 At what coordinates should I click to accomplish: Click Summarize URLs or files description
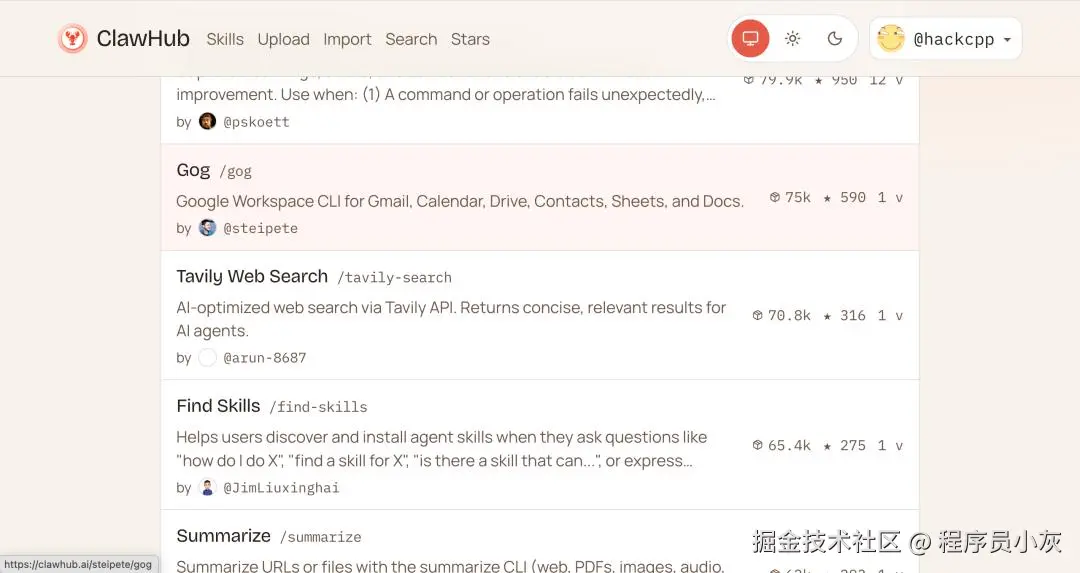(x=450, y=566)
